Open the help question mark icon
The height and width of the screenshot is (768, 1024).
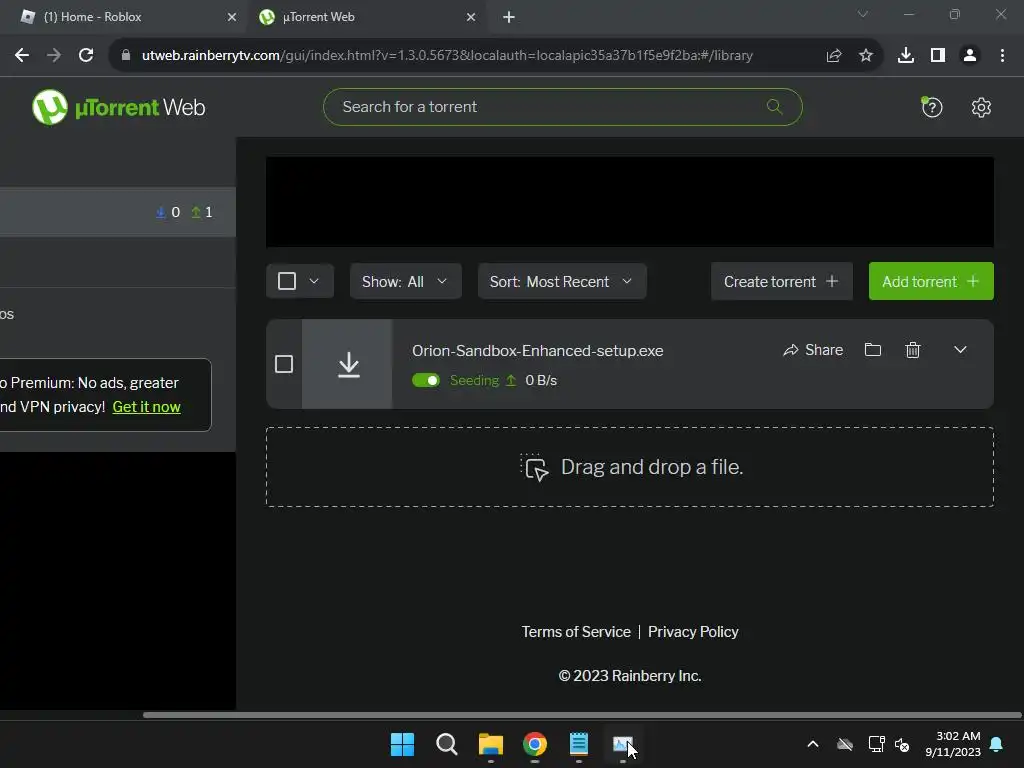point(931,106)
